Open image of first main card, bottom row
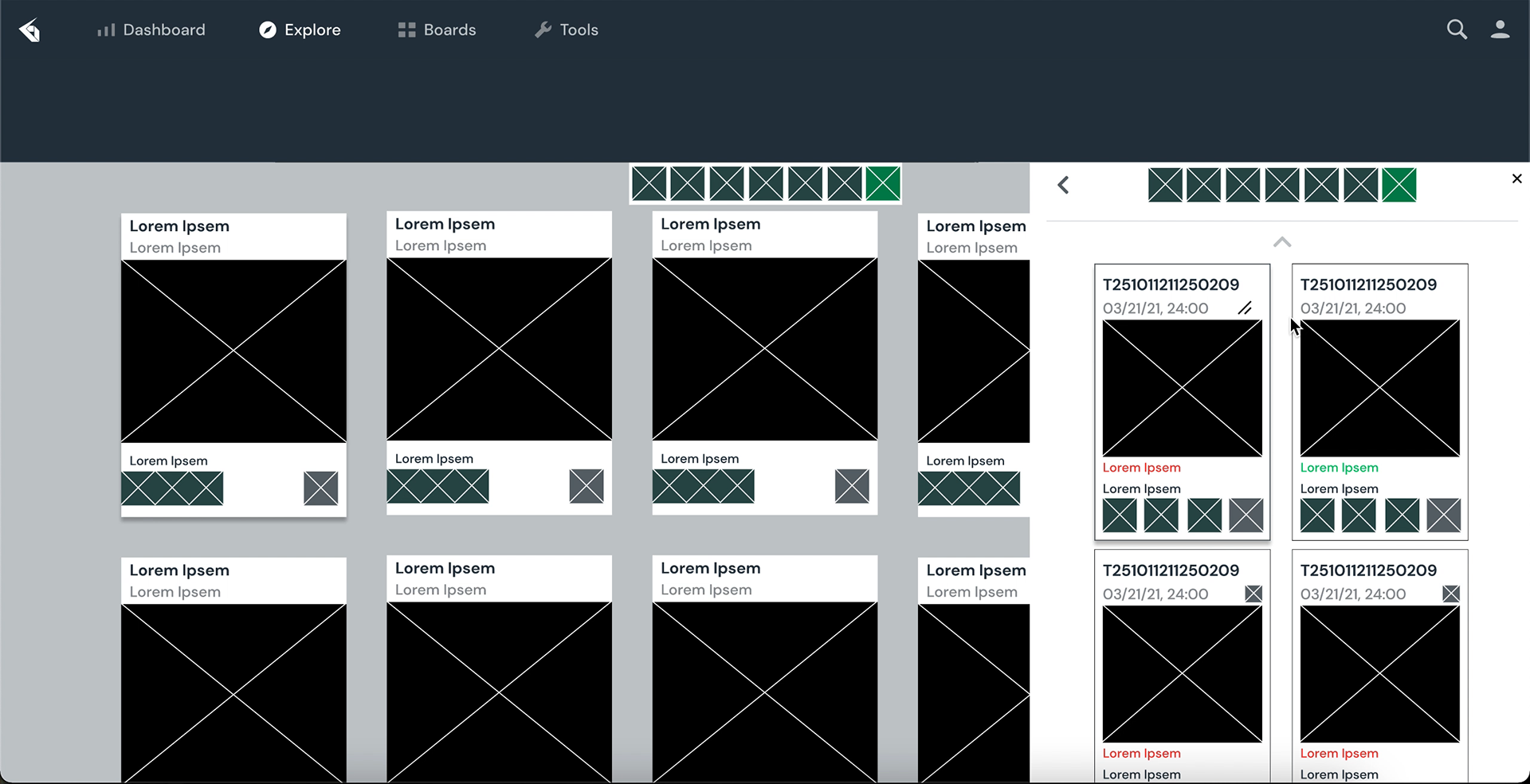 point(233,693)
